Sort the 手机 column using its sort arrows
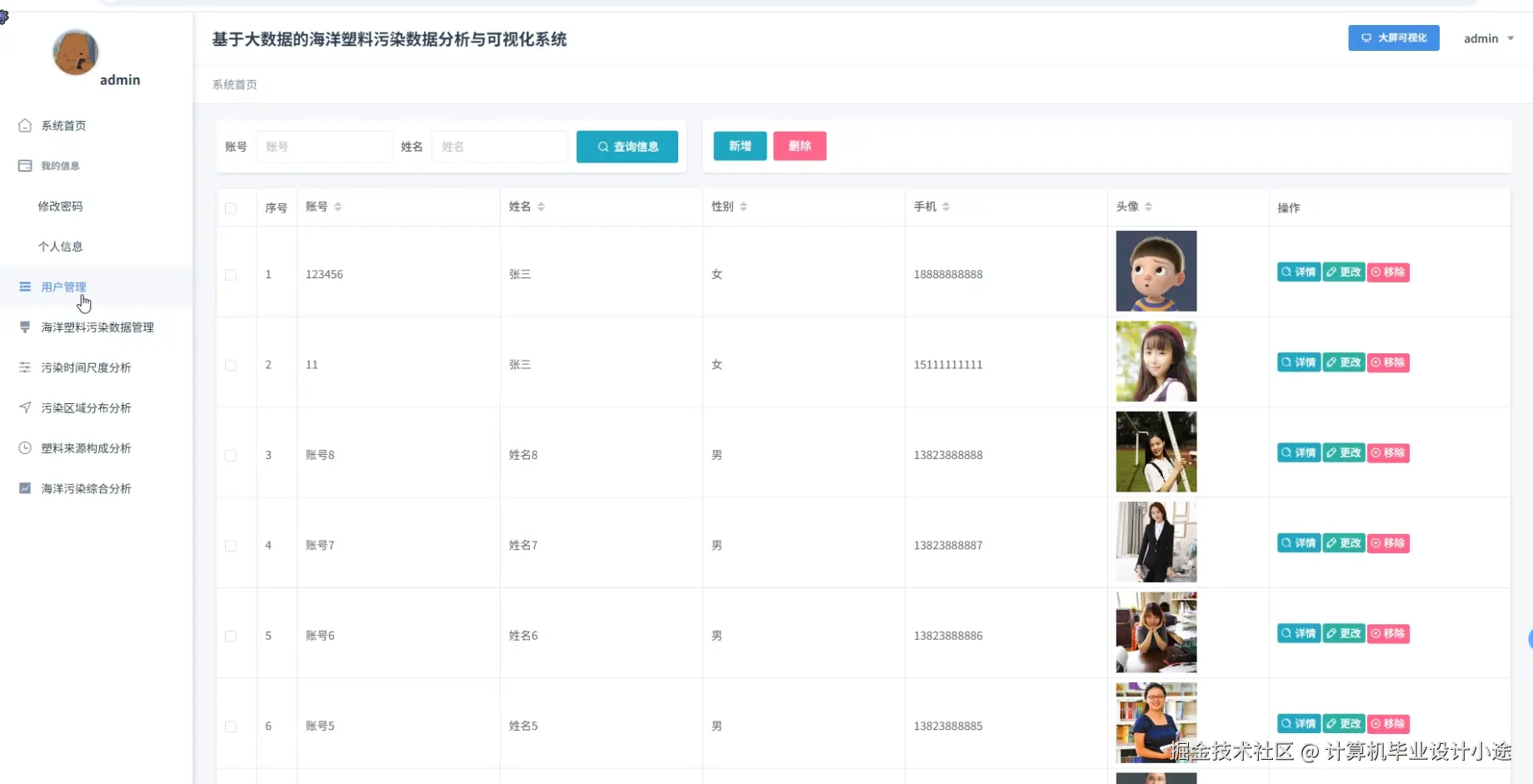 tap(946, 207)
